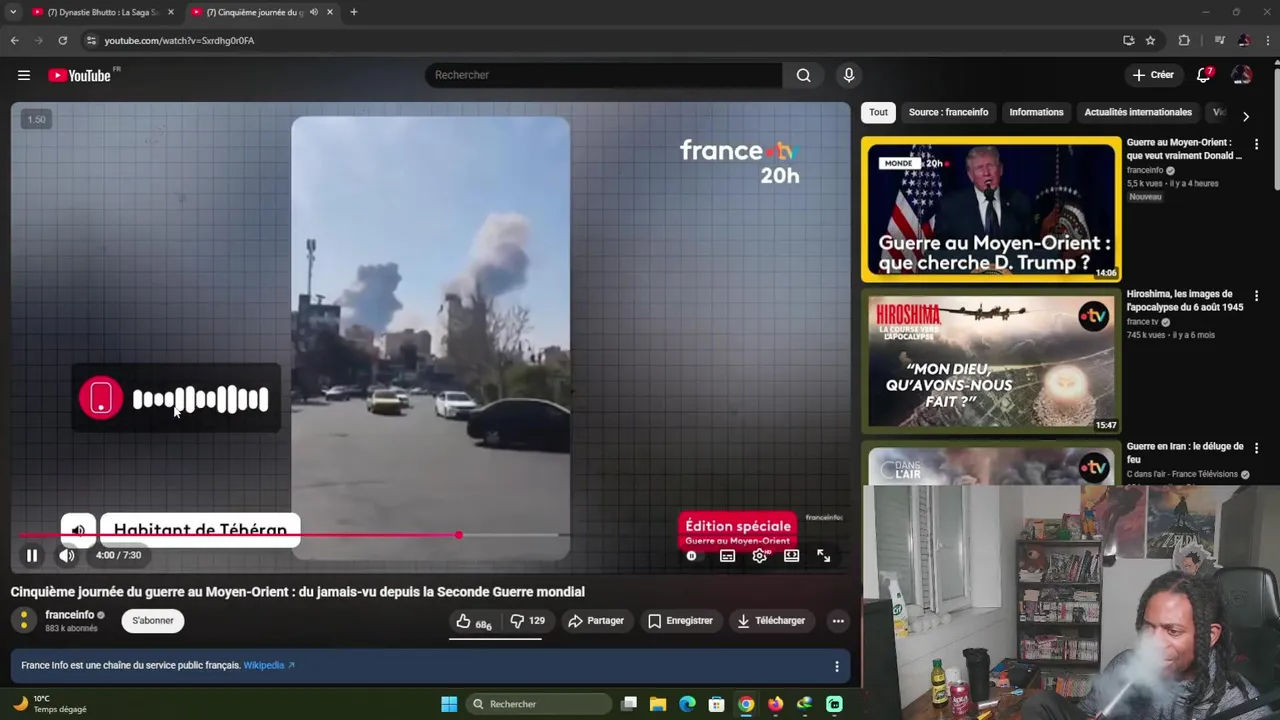The image size is (1280, 720).
Task: Toggle subtitles in the player
Action: click(727, 556)
